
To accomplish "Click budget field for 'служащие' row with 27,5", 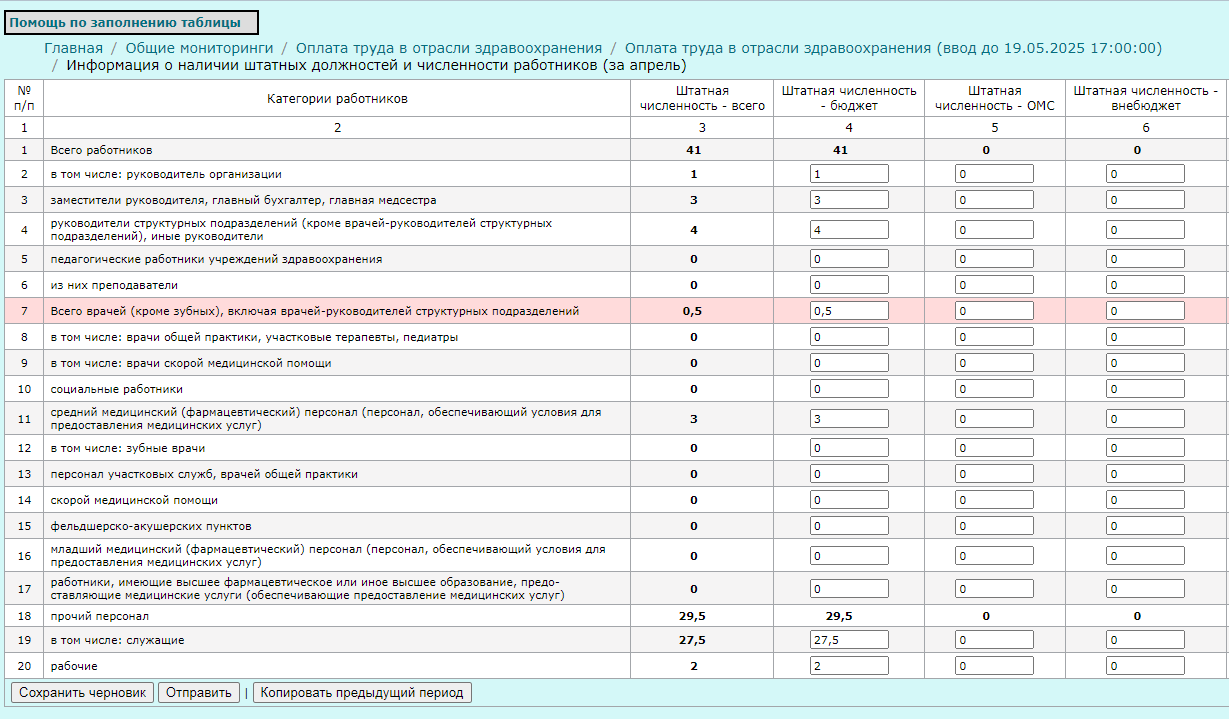I will coord(849,640).
